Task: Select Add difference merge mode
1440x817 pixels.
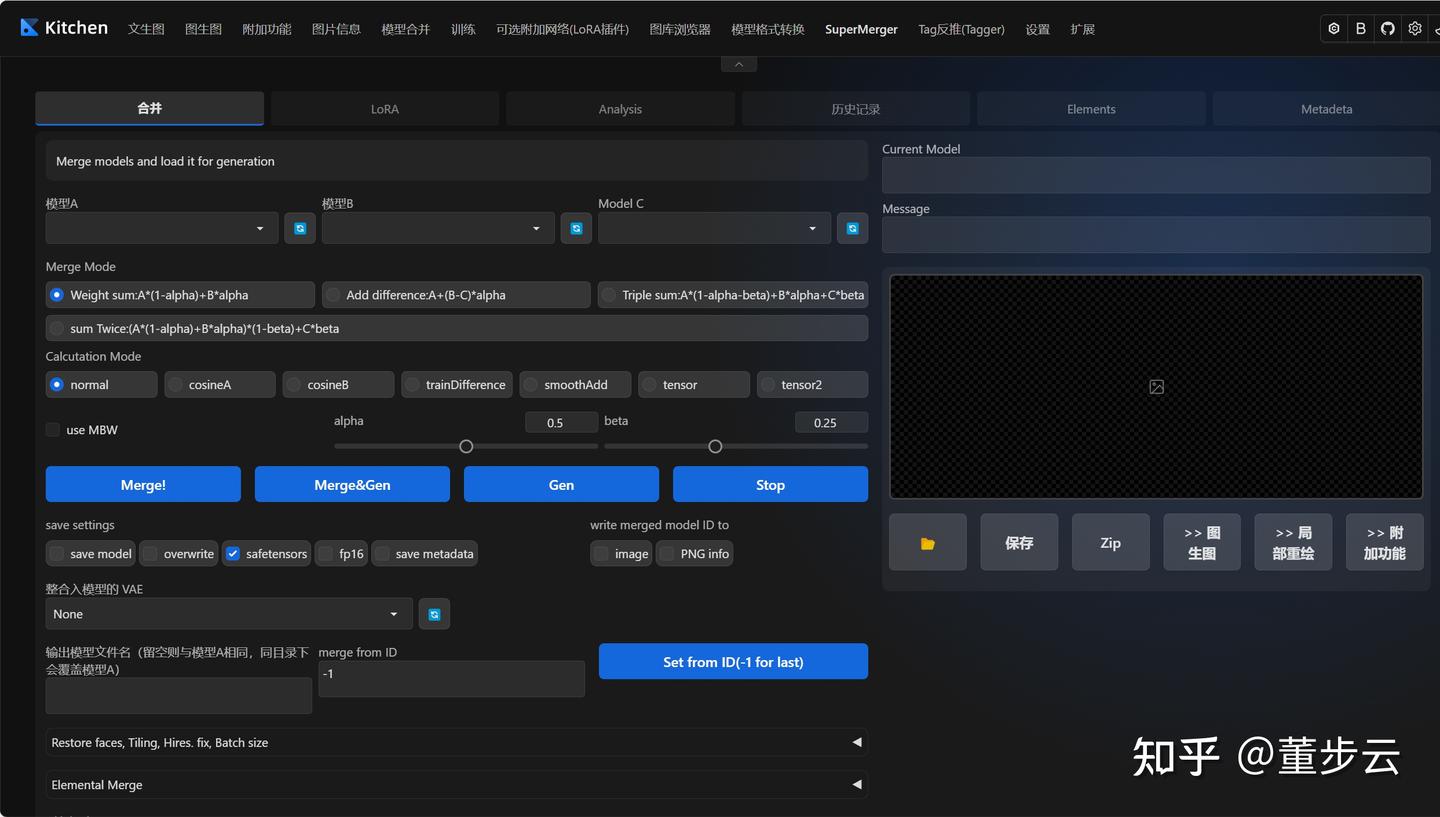Action: [333, 295]
